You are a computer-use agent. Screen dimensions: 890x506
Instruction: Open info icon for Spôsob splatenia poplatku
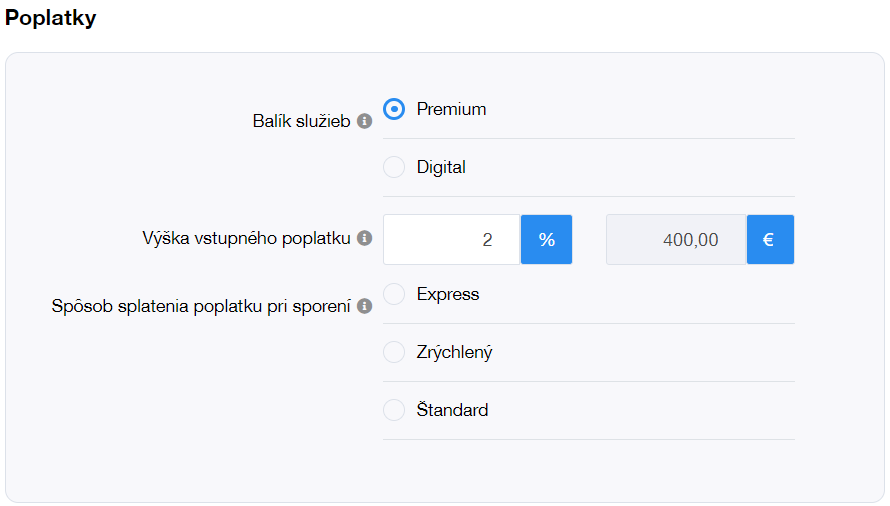tap(365, 306)
